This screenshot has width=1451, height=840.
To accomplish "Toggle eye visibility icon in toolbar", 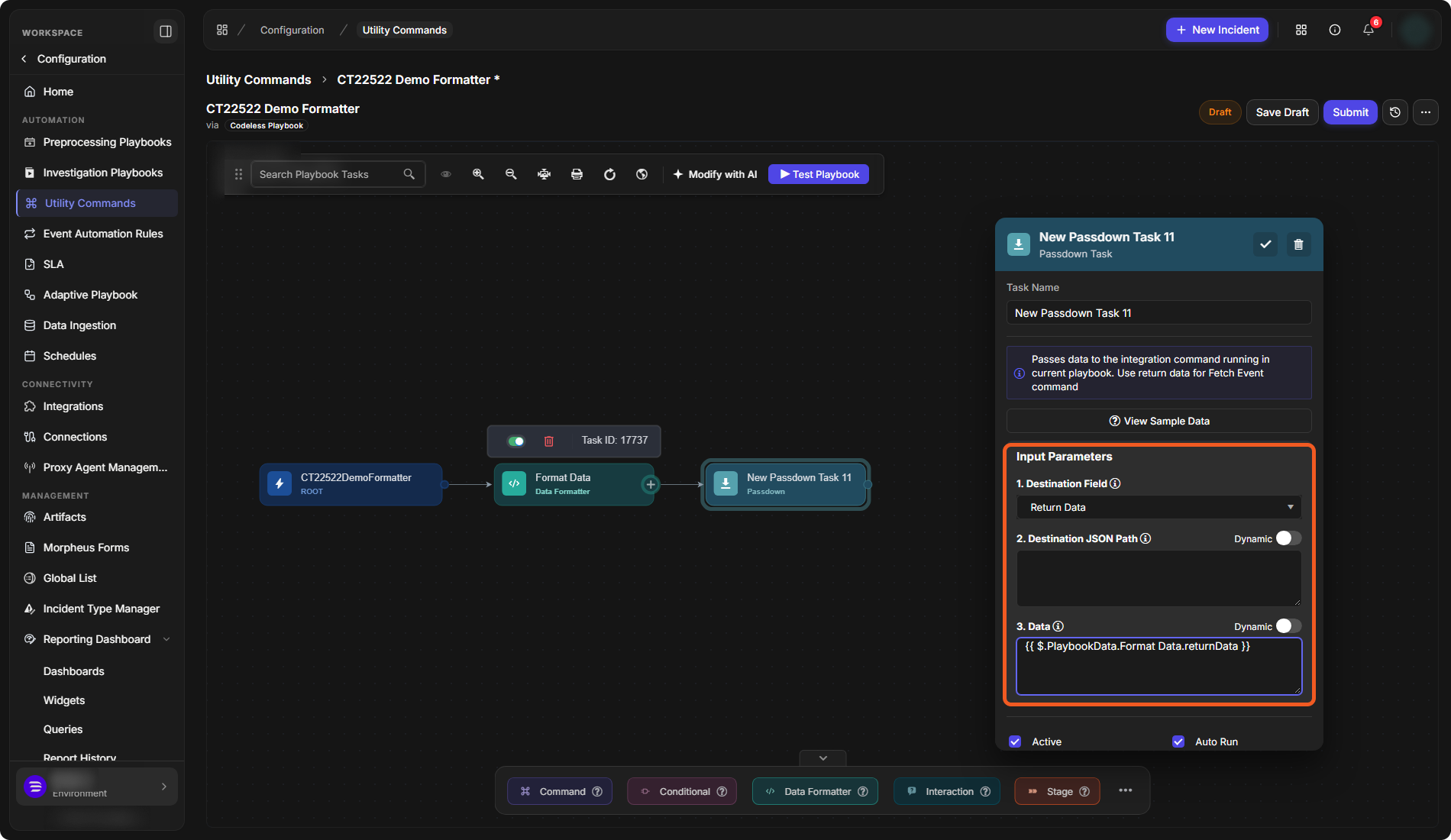I will [x=446, y=174].
